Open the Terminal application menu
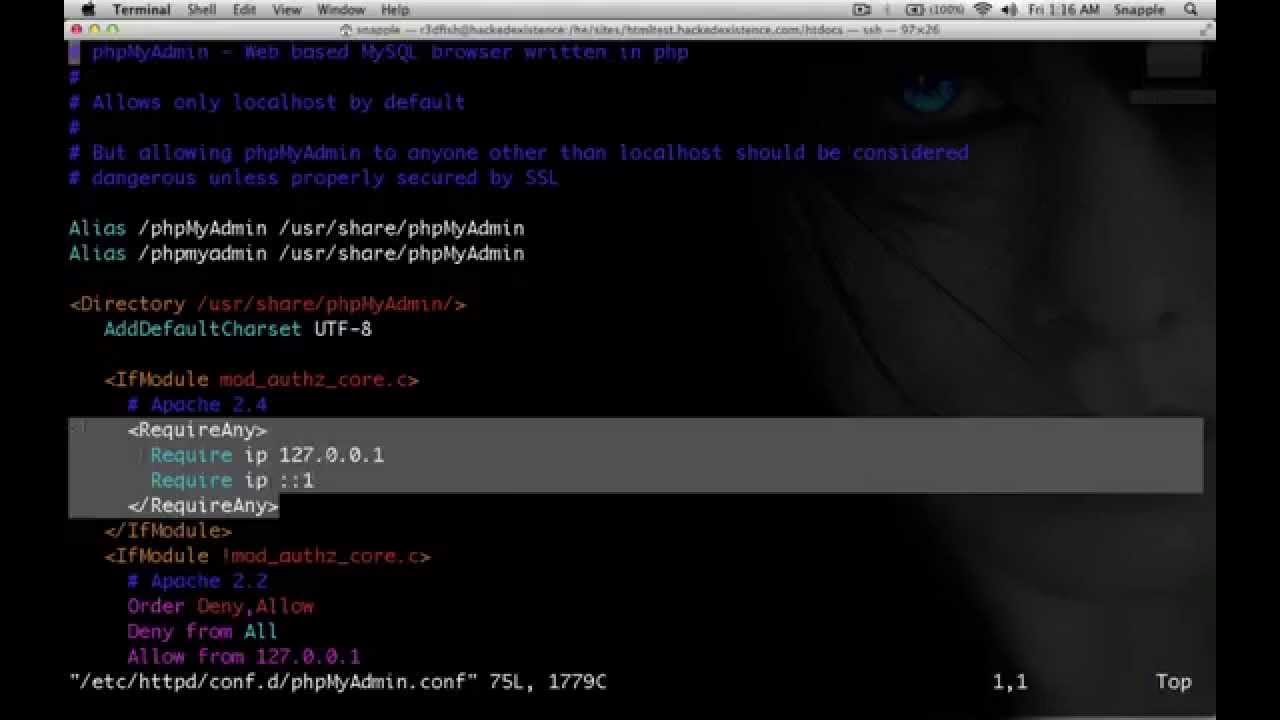This screenshot has height=720, width=1280. 142,9
